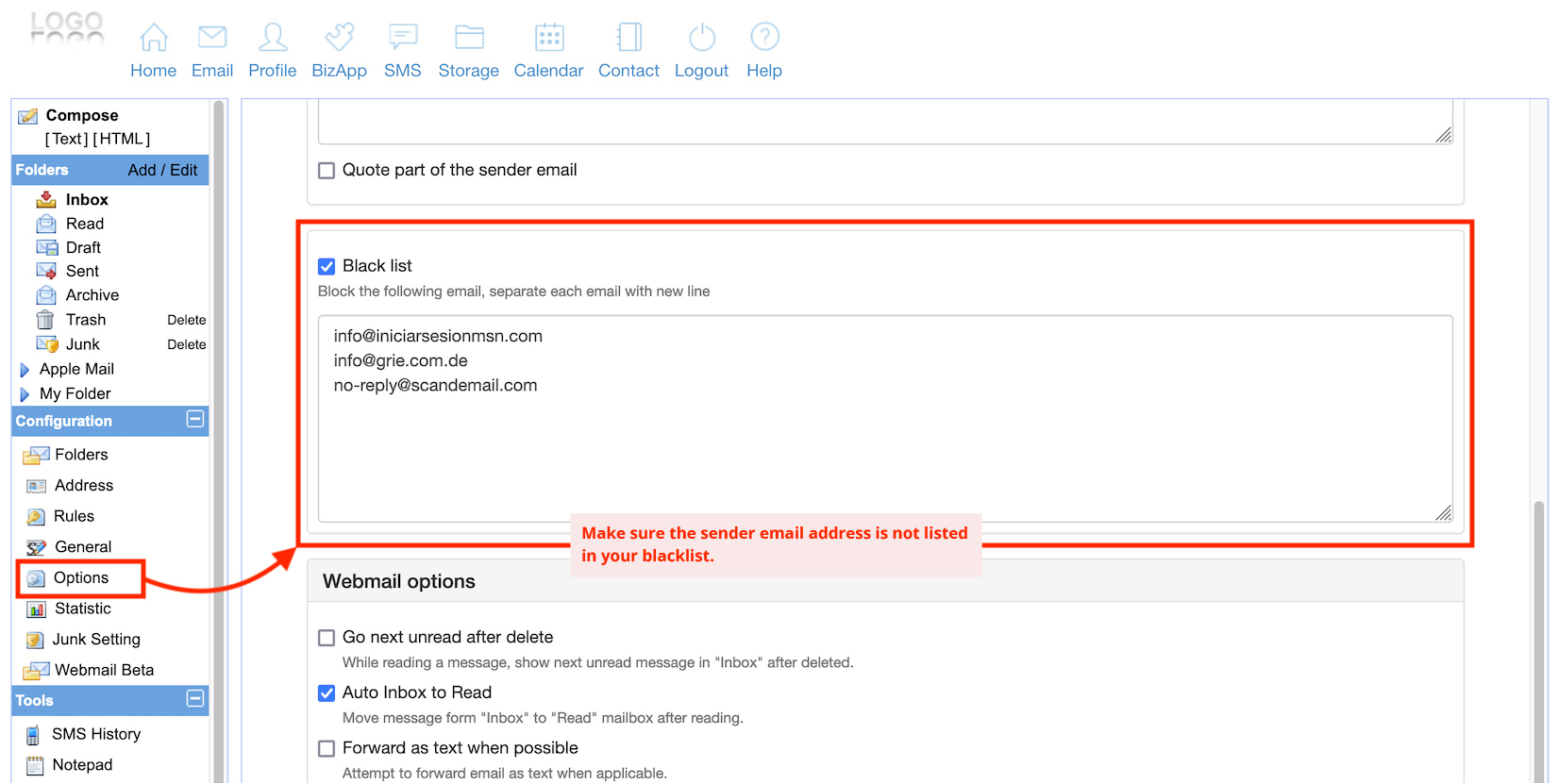This screenshot has width=1558, height=784.
Task: Disable Auto Inbox to Read option
Action: (x=327, y=693)
